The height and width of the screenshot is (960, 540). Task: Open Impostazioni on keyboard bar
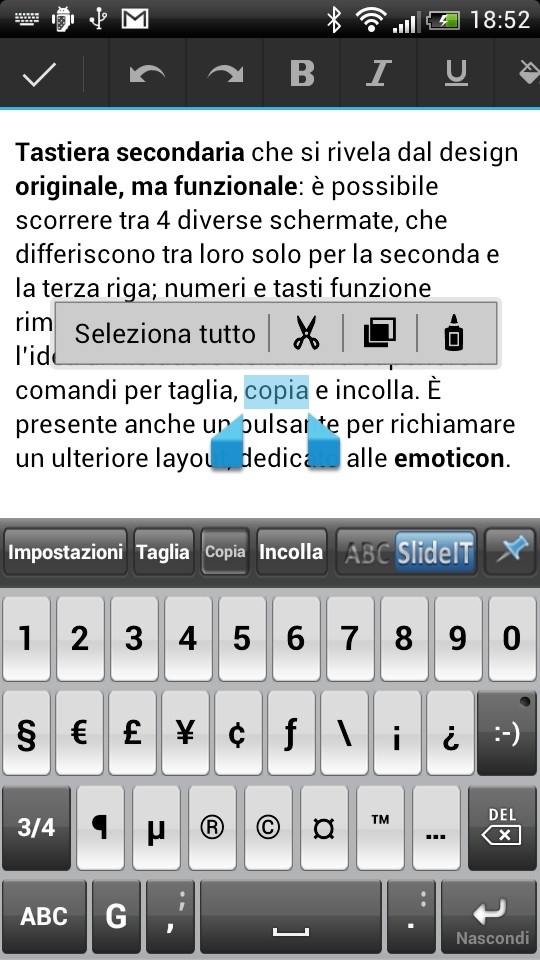click(x=66, y=552)
